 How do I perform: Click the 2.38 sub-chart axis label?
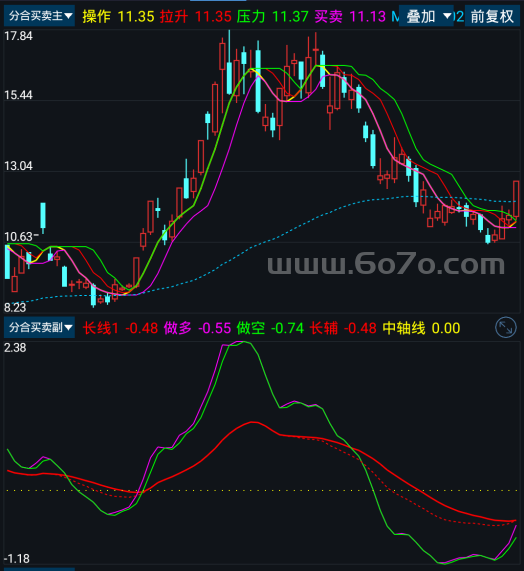[x=15, y=348]
